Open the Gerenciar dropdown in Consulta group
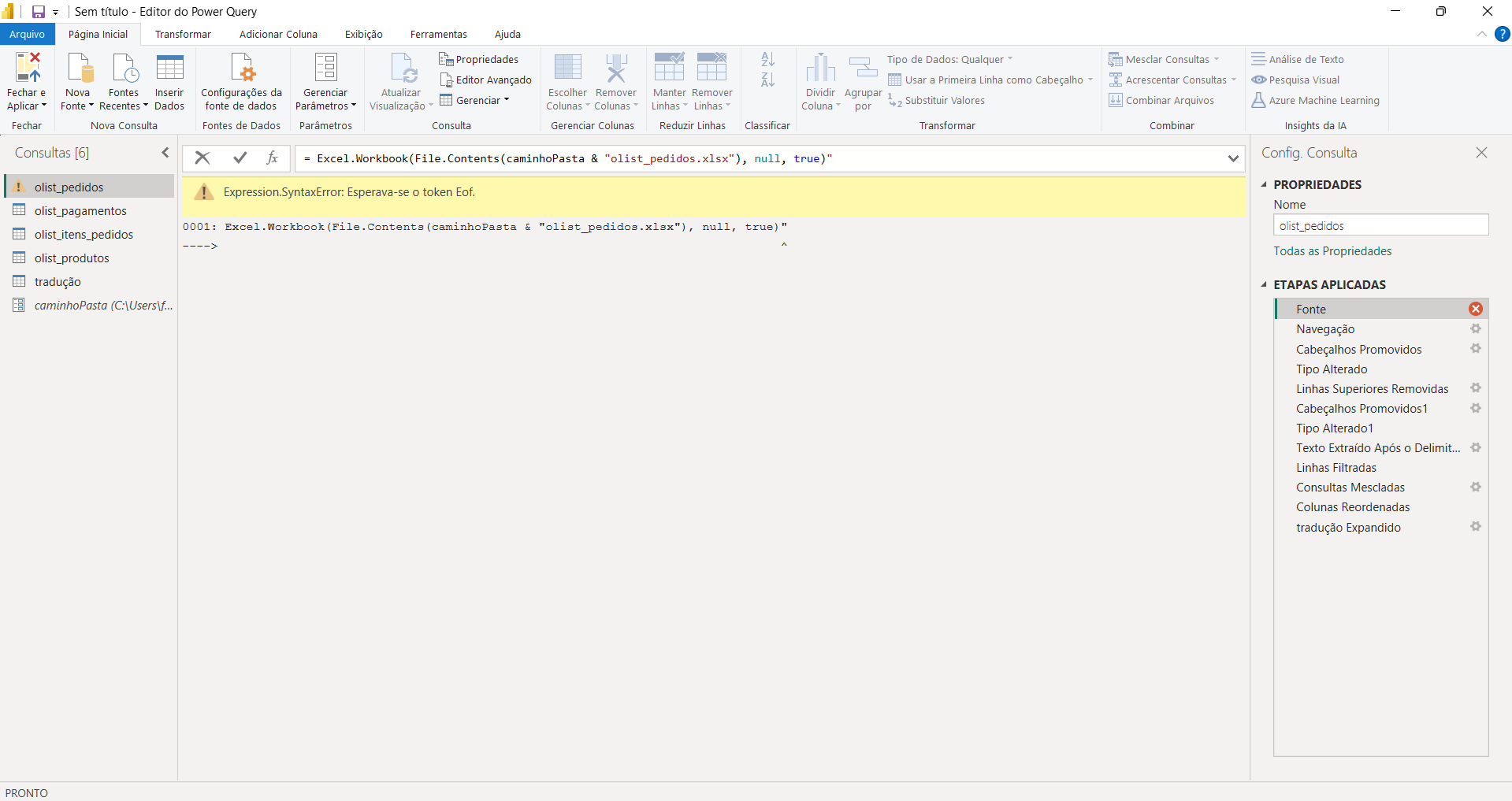The image size is (1512, 801). (474, 100)
